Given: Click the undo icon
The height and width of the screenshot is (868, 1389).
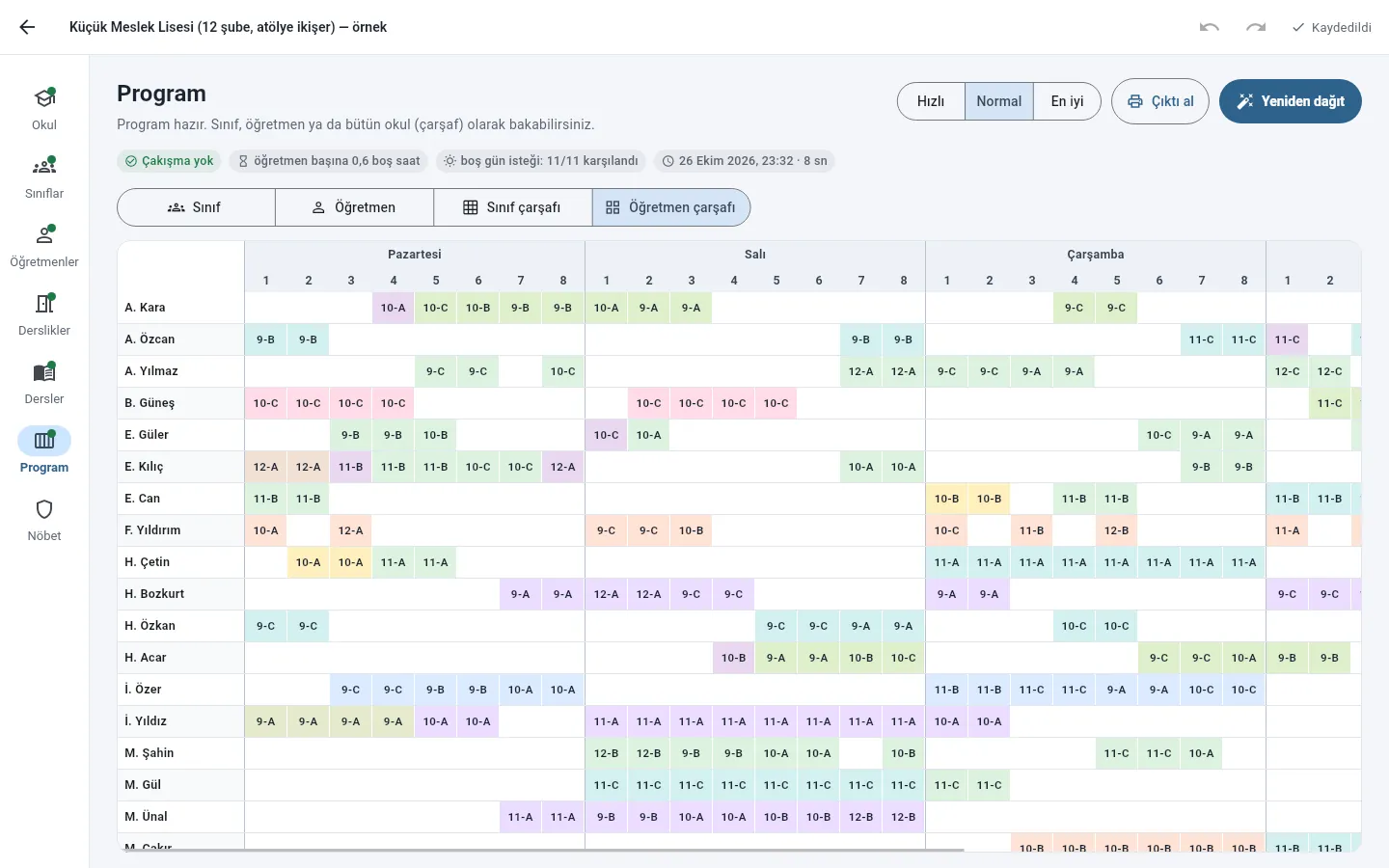Looking at the screenshot, I should [x=1210, y=27].
